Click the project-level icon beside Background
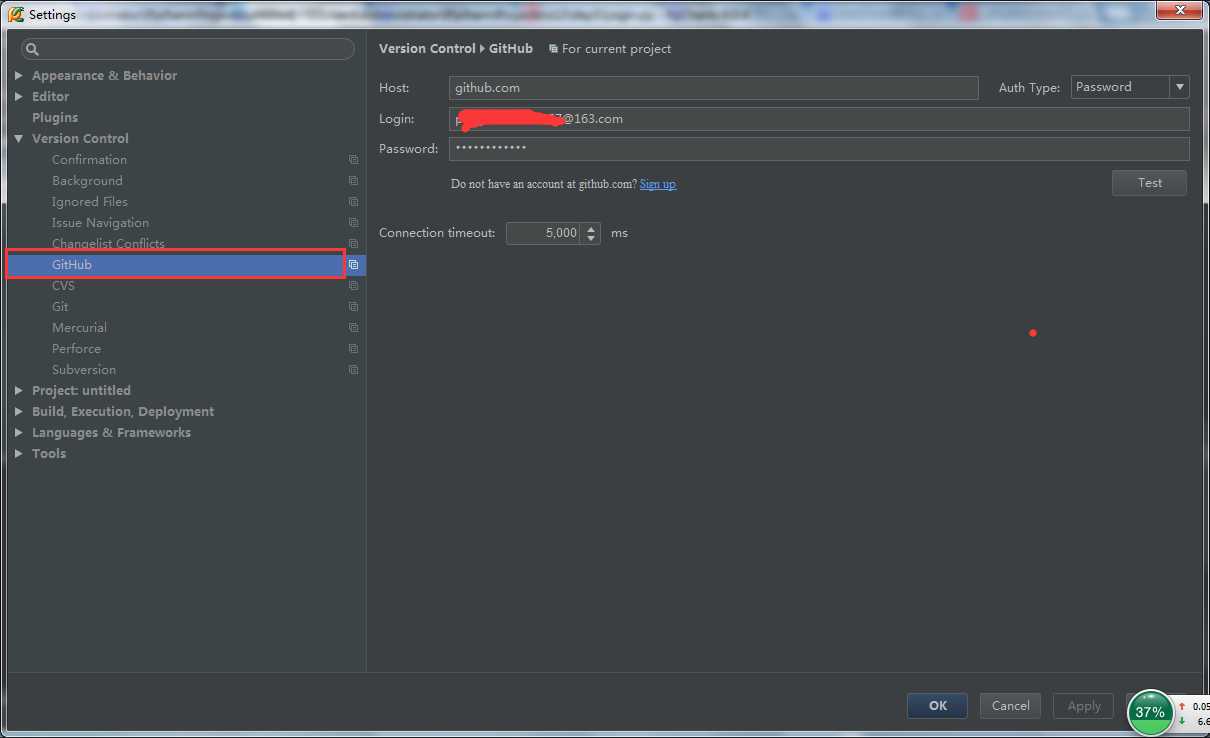 point(353,181)
